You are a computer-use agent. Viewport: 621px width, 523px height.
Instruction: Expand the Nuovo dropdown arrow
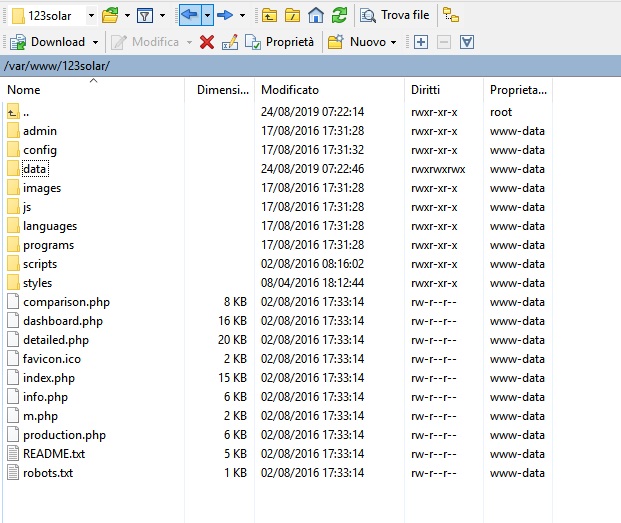[393, 42]
